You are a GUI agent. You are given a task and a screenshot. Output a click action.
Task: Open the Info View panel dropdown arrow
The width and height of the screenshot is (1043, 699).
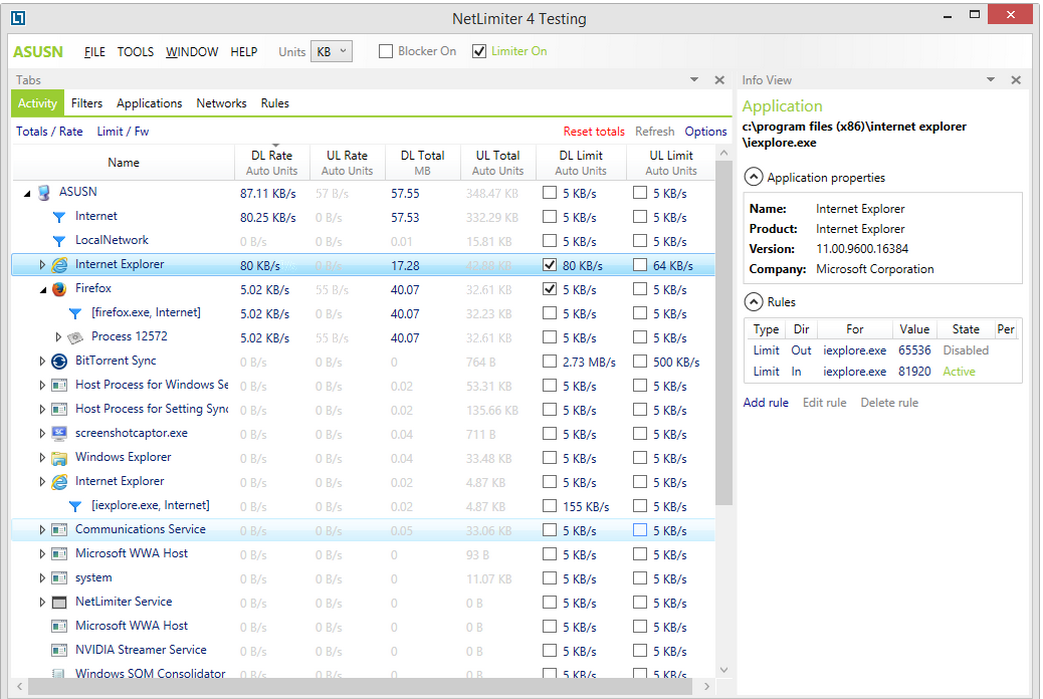[990, 80]
